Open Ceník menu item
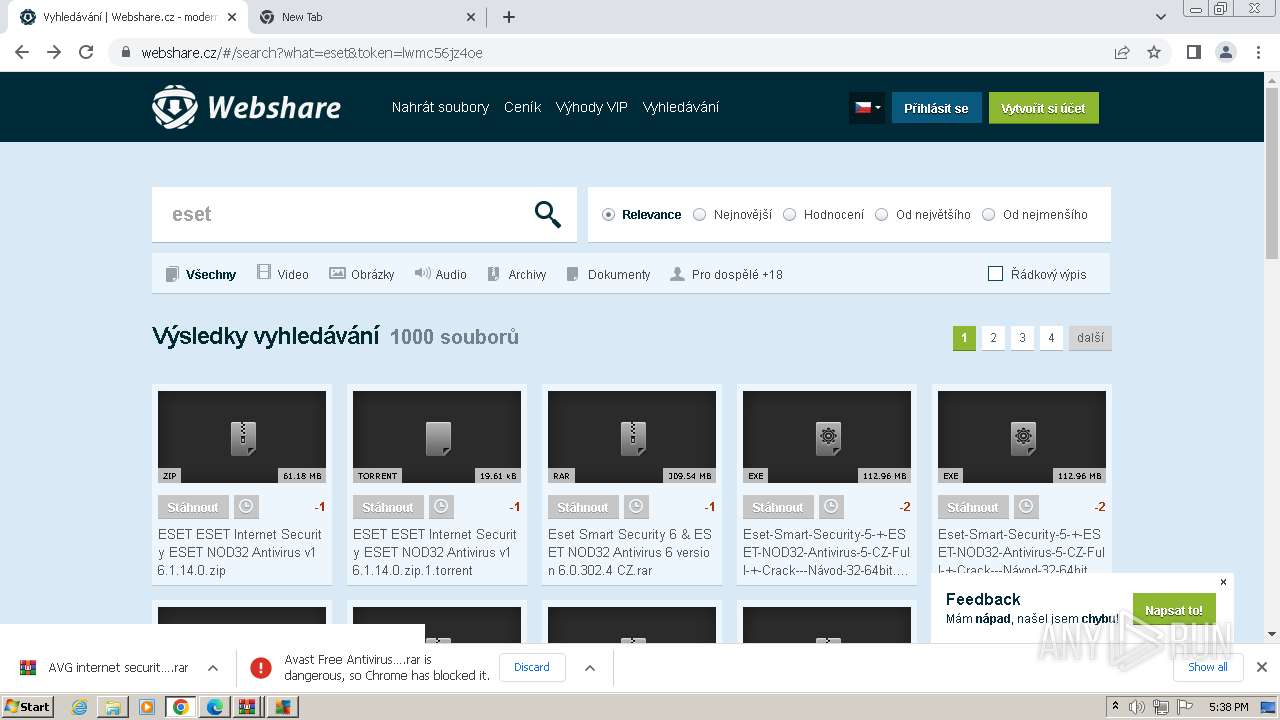The image size is (1280, 720). coord(522,107)
